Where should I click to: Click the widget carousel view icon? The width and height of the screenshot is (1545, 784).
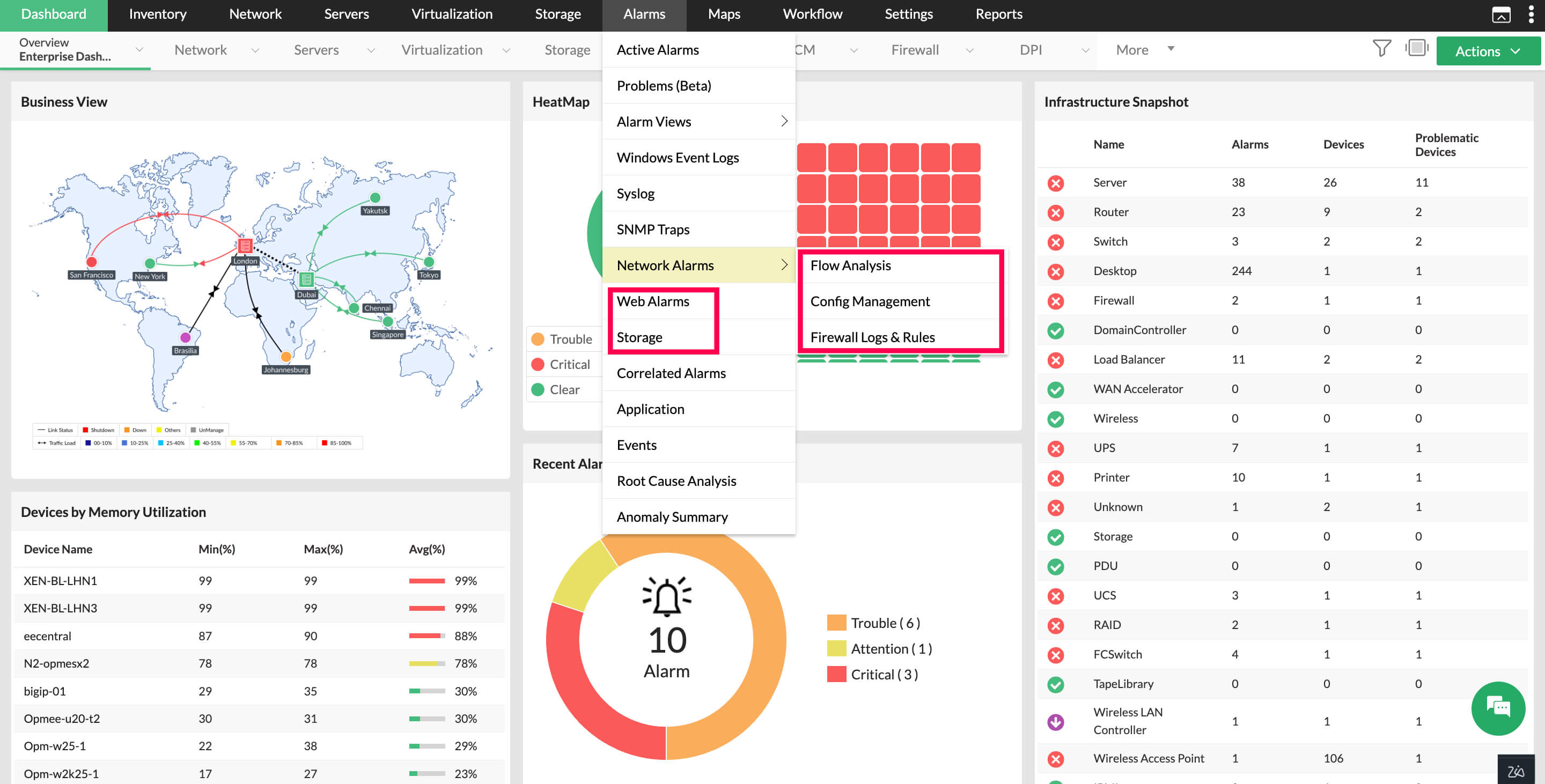click(1417, 48)
